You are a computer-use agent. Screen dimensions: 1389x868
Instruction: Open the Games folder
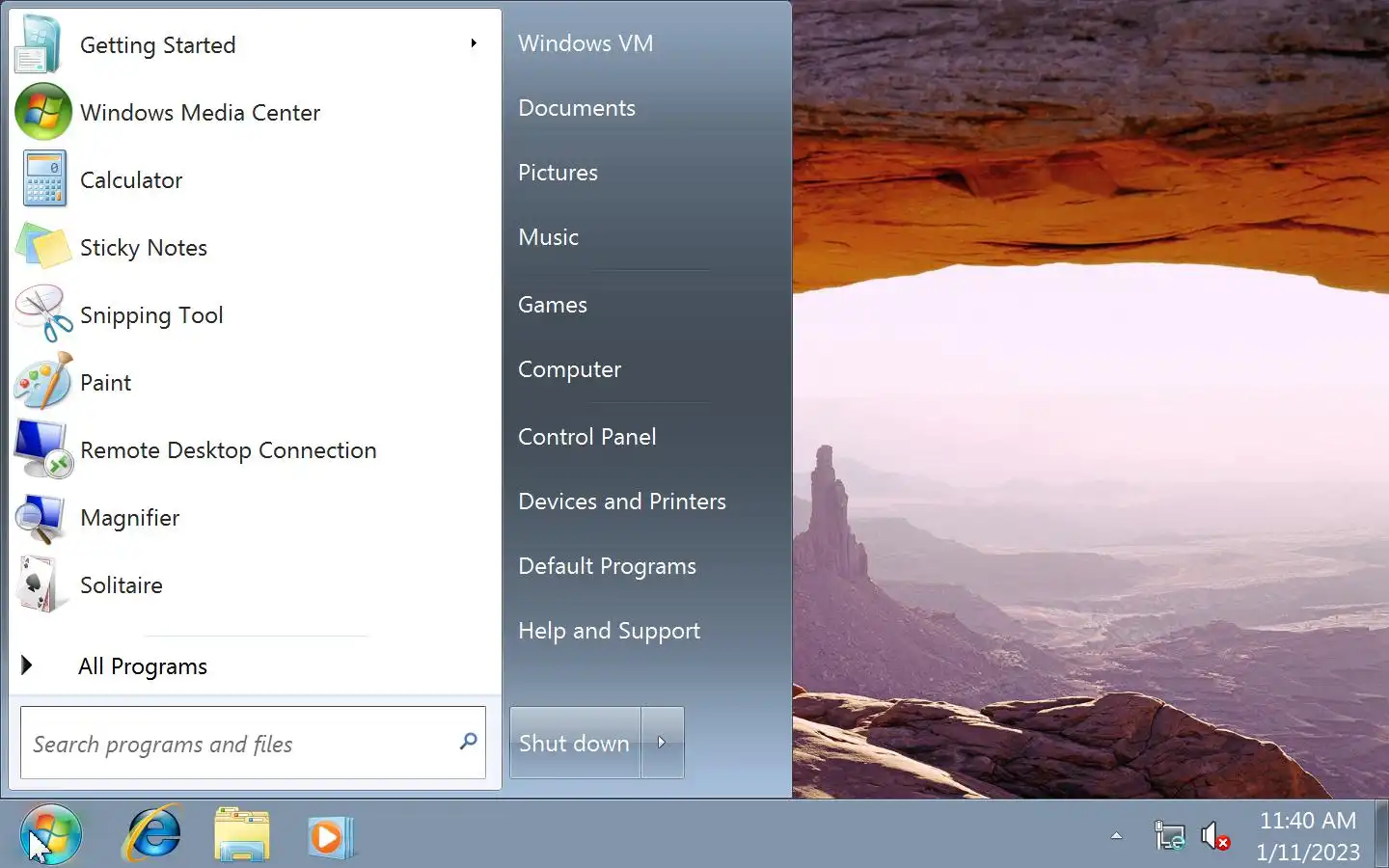pos(552,305)
